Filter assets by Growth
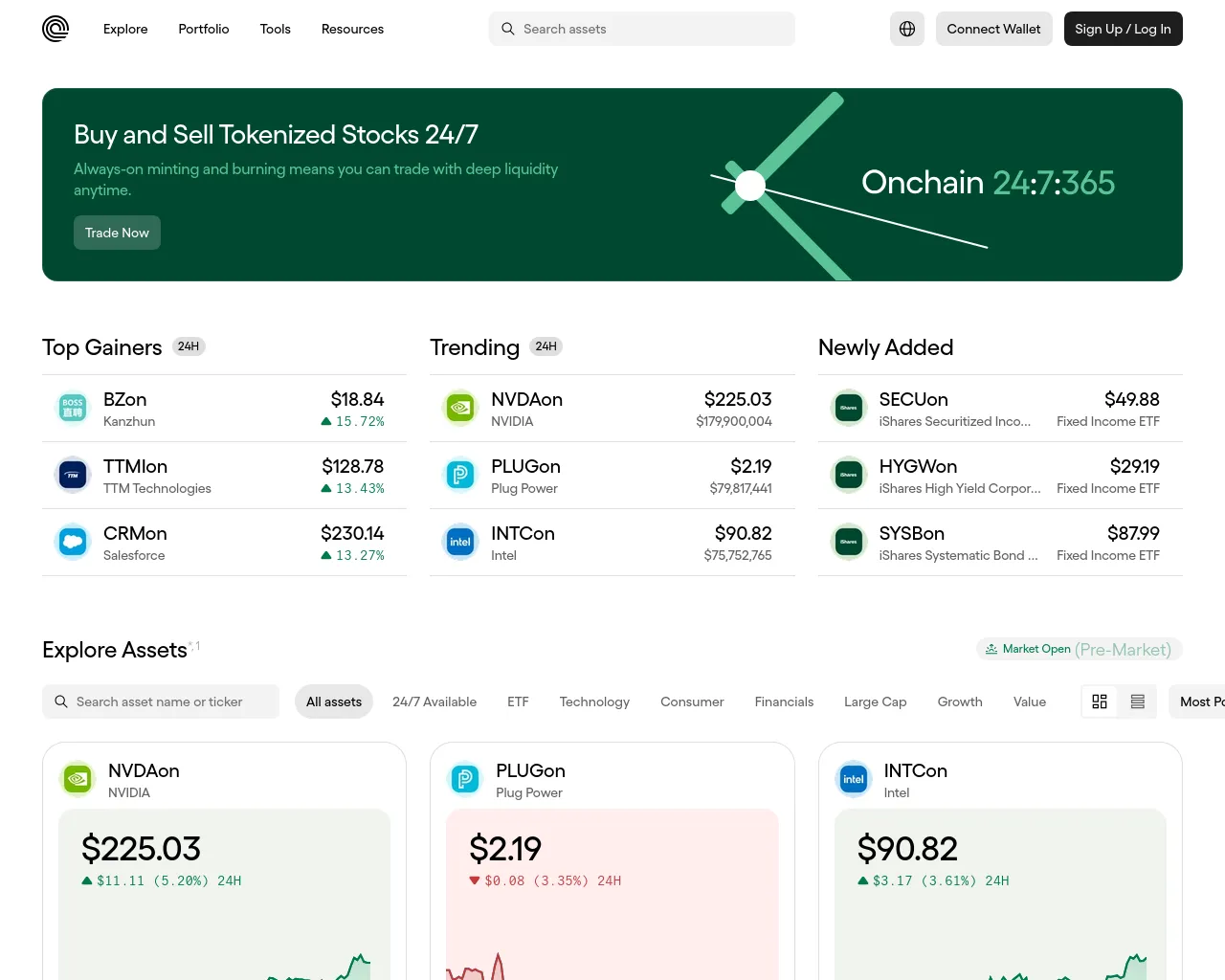1225x980 pixels. tap(960, 702)
